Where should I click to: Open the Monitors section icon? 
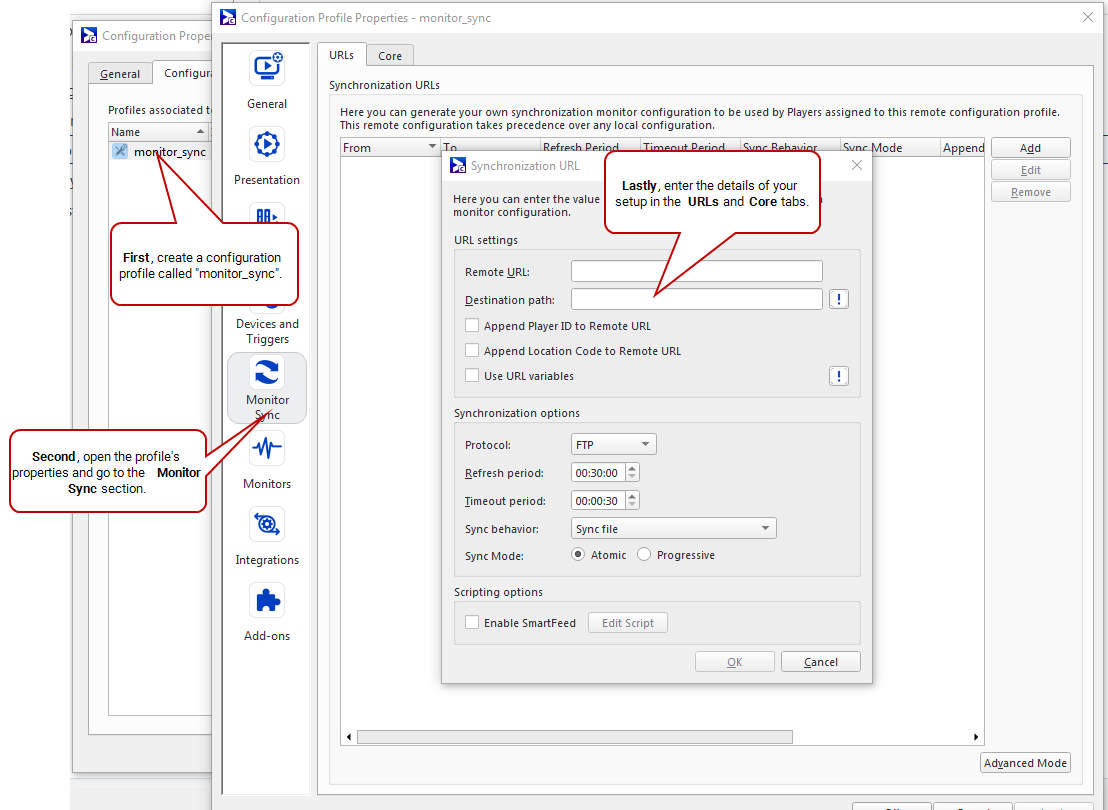267,449
